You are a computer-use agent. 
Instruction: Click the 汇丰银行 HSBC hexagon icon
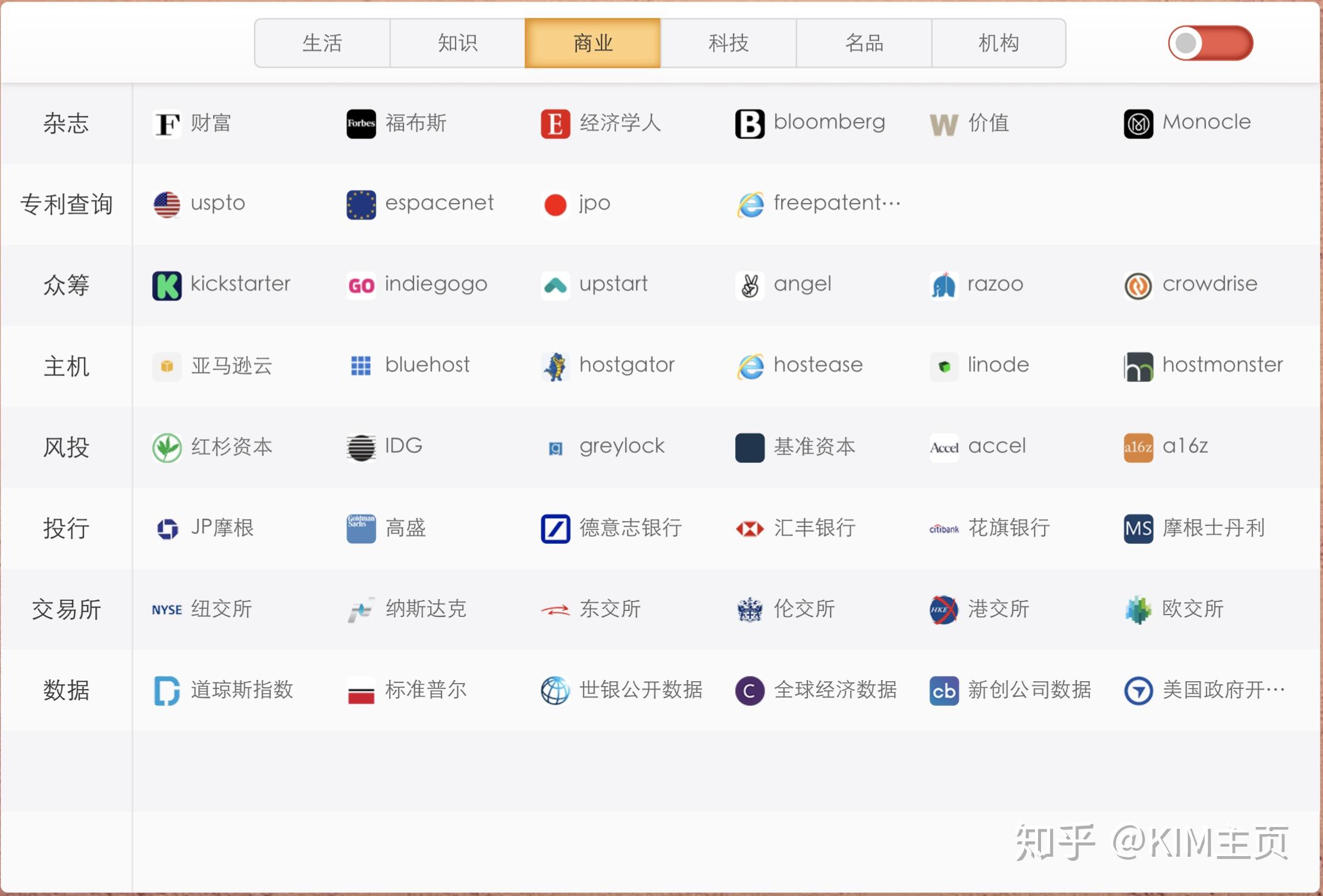pos(750,528)
